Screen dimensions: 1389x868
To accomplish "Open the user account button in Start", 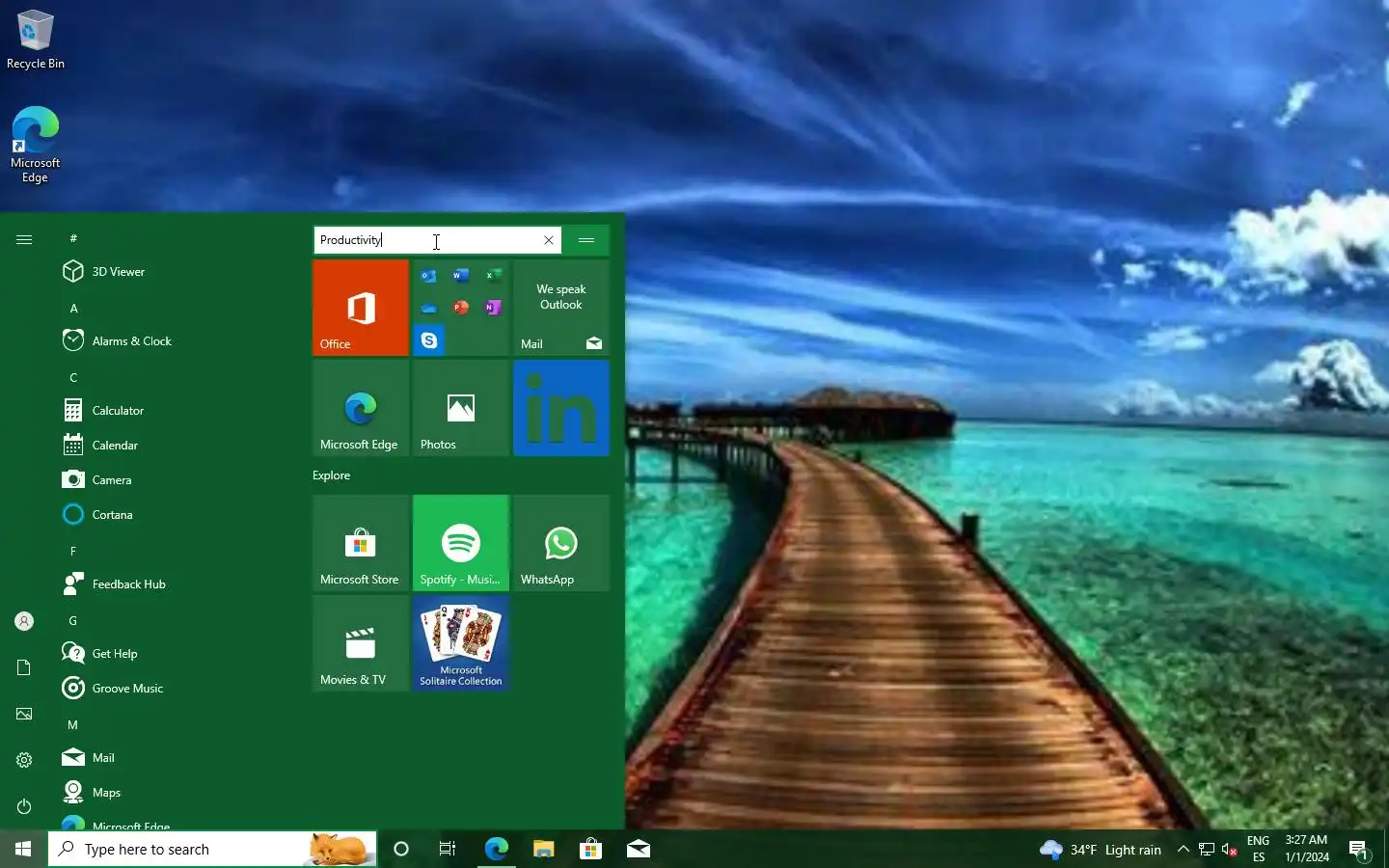I will pos(24,621).
